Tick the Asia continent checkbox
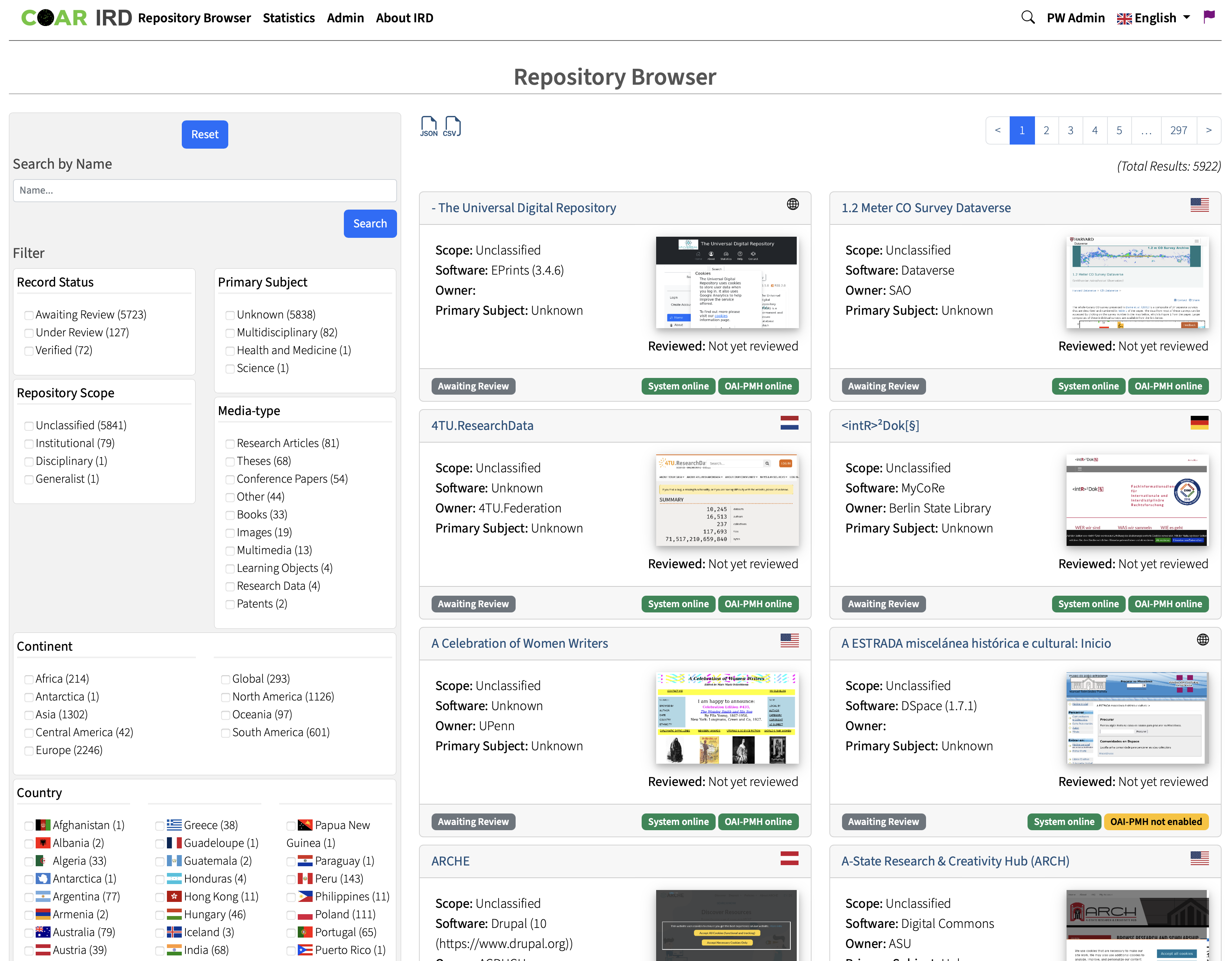This screenshot has width=1232, height=961. pyautogui.click(x=29, y=715)
